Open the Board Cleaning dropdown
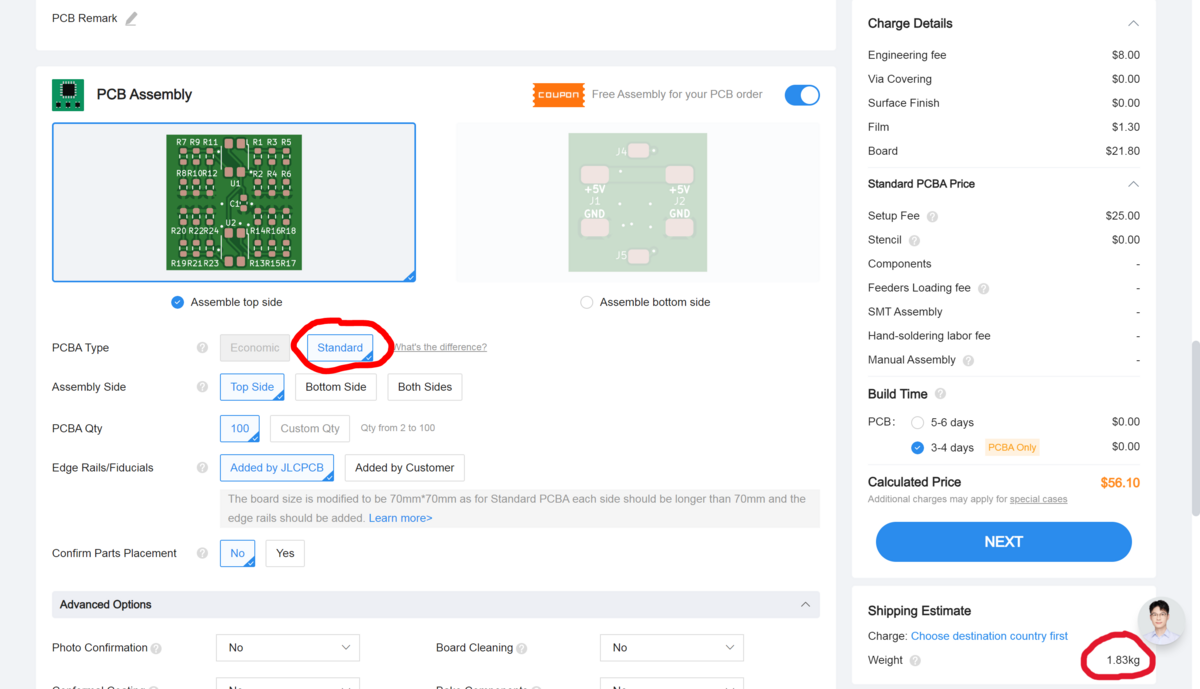This screenshot has width=1200, height=689. 672,648
